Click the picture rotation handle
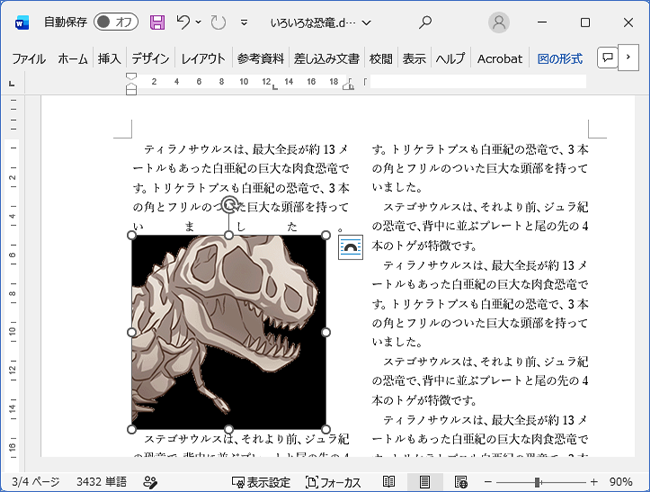Viewport: 650px width, 492px height. (229, 204)
